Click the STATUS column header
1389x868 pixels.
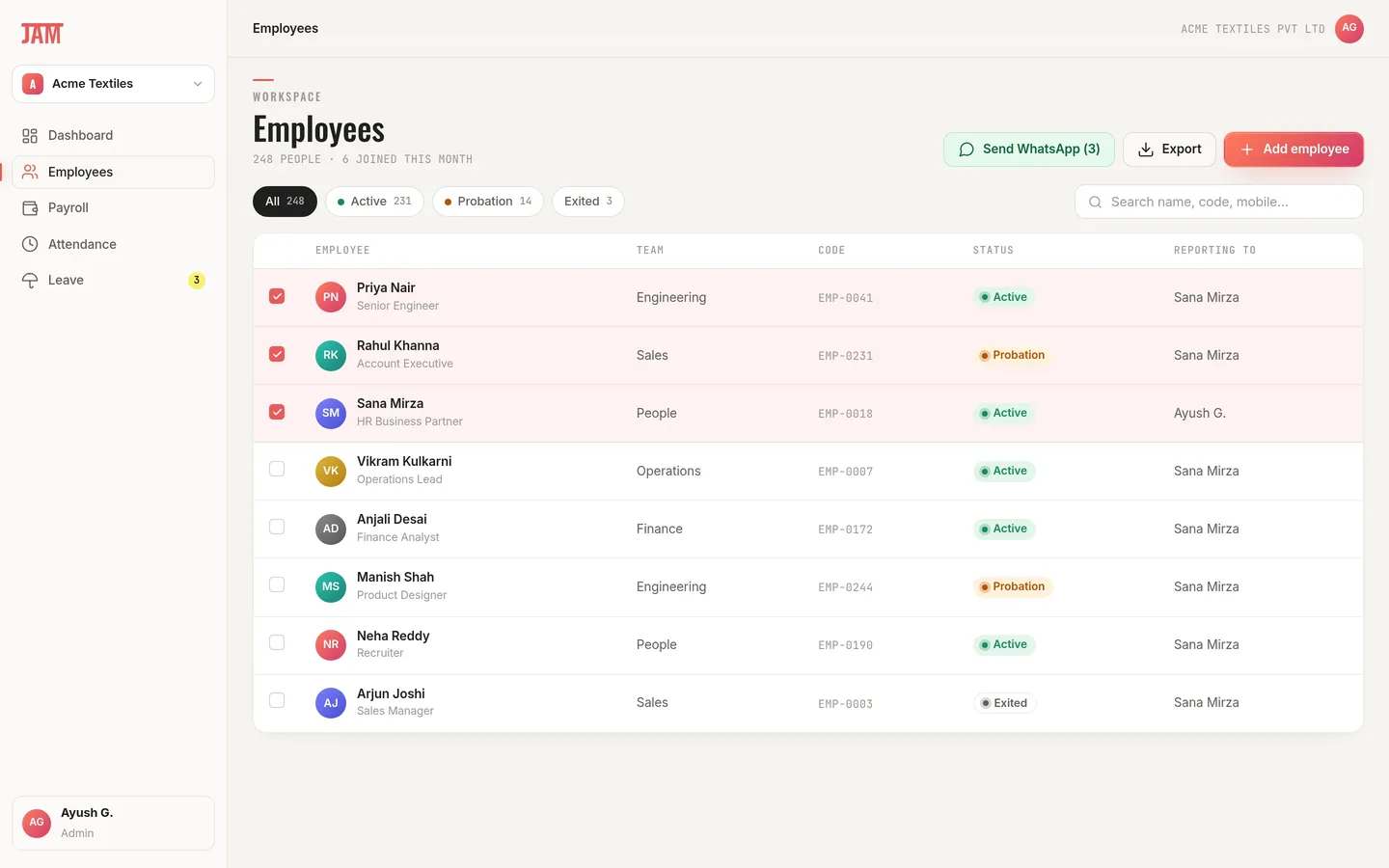pyautogui.click(x=993, y=251)
